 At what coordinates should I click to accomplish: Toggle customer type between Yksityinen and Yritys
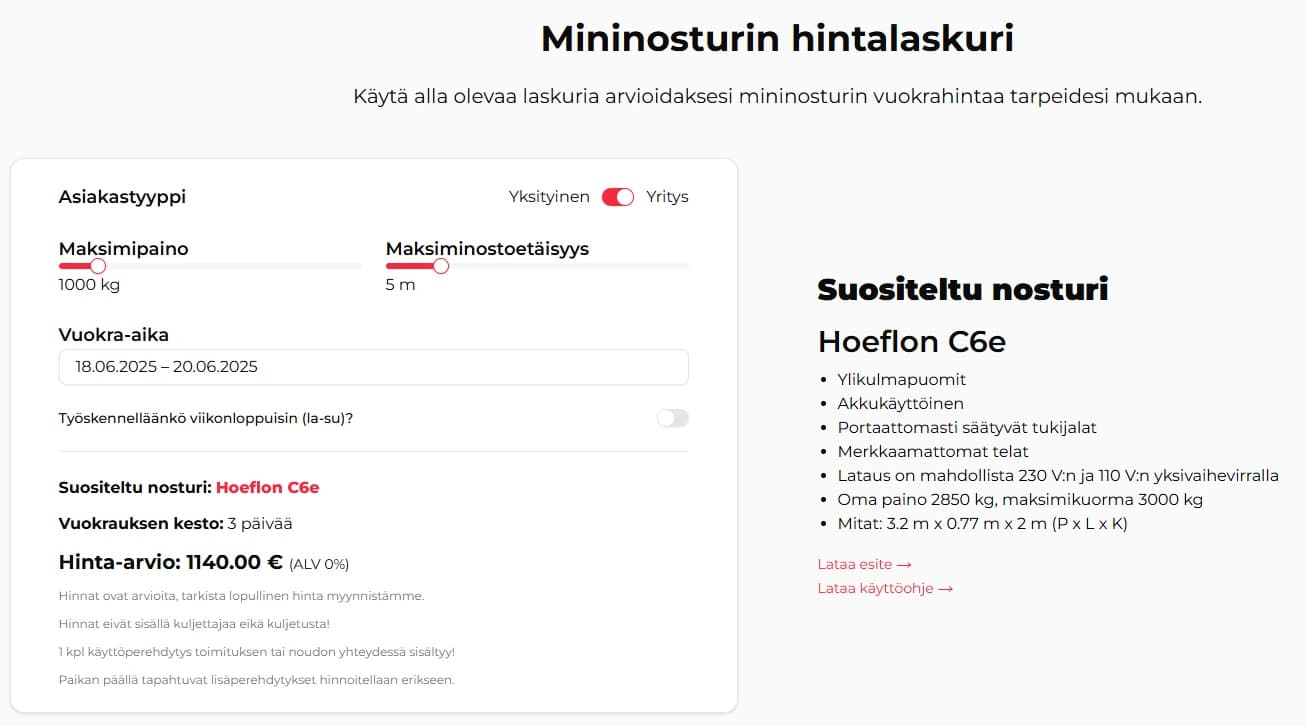click(x=618, y=197)
